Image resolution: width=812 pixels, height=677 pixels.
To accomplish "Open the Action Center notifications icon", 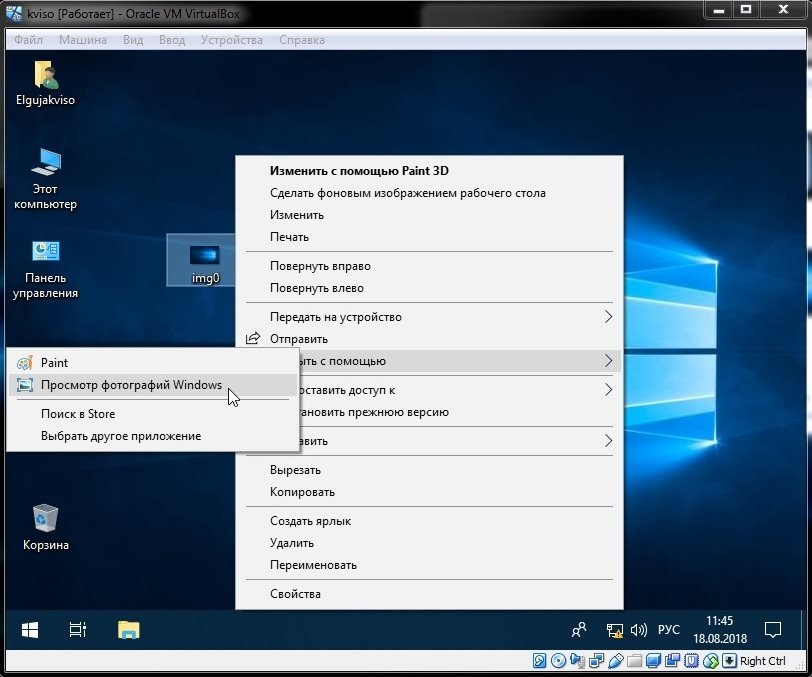I will point(773,630).
